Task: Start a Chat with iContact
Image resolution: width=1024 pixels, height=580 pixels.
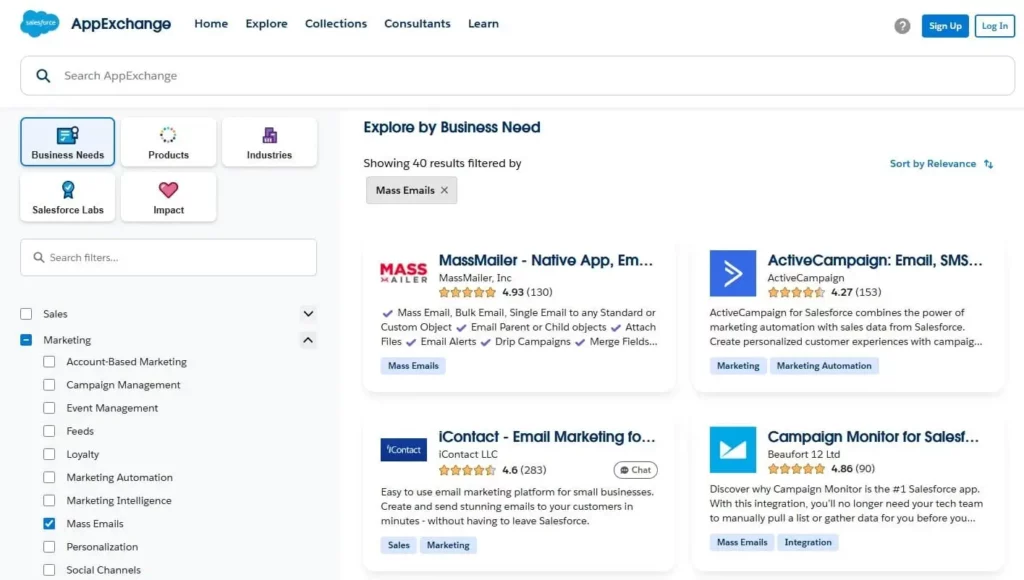Action: pyautogui.click(x=635, y=470)
